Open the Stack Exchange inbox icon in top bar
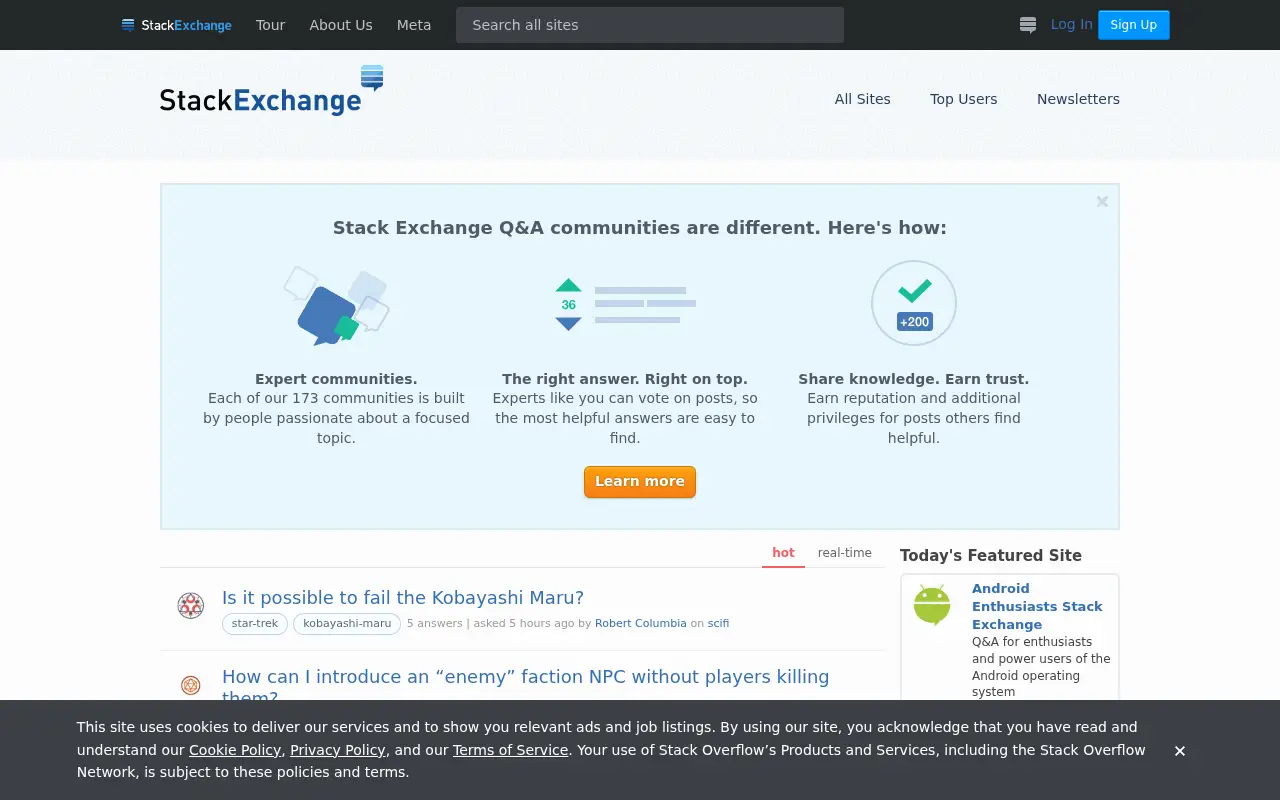The width and height of the screenshot is (1280, 800). coord(1028,25)
